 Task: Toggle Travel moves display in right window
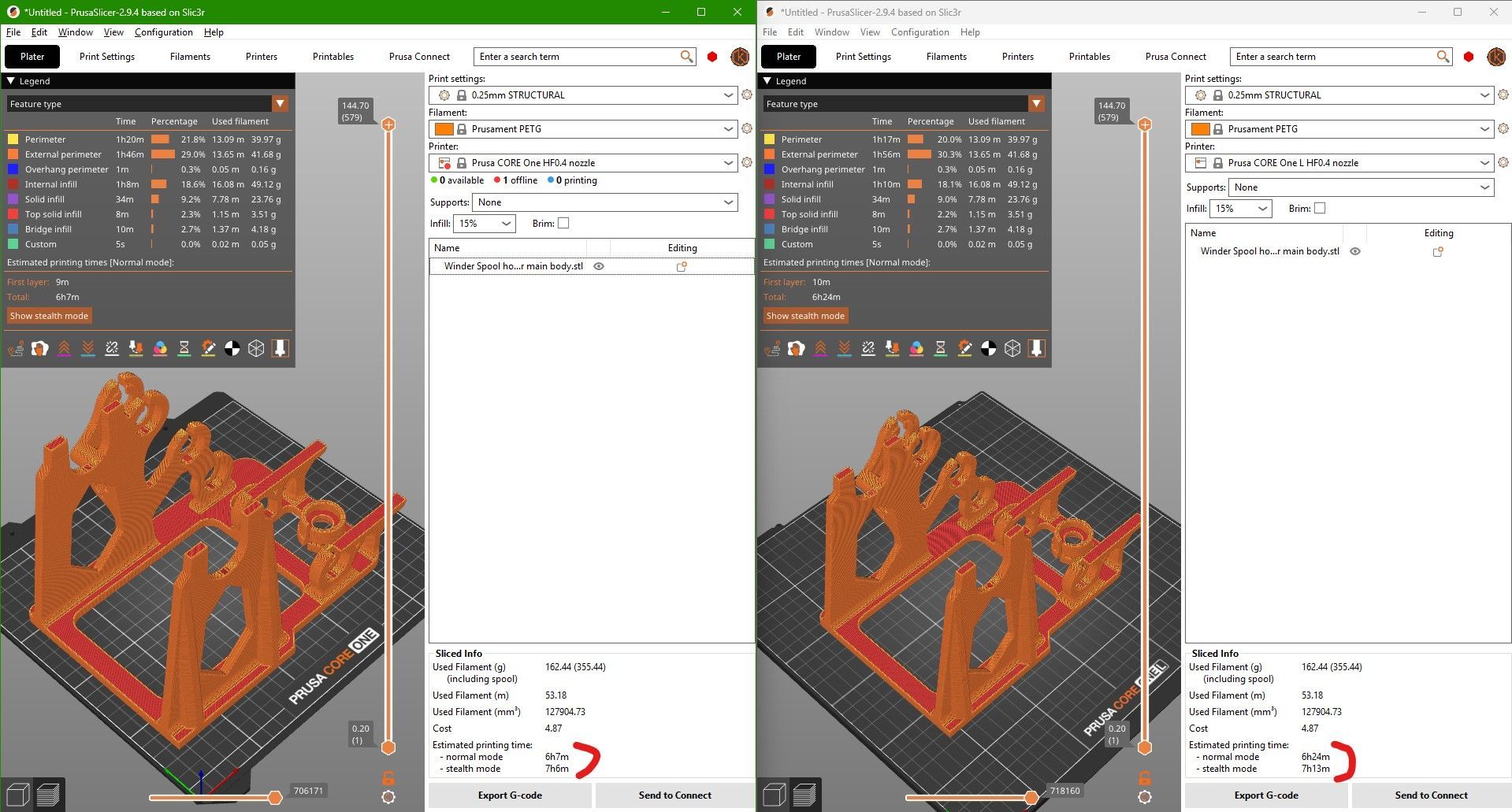click(x=772, y=348)
